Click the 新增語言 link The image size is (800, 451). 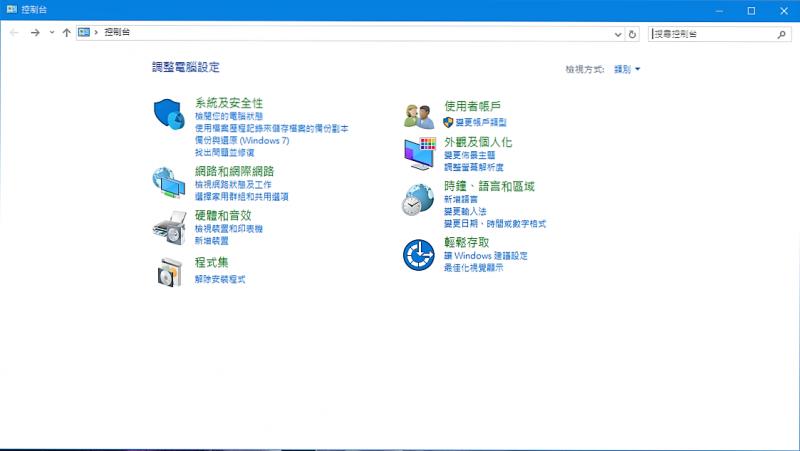(461, 199)
